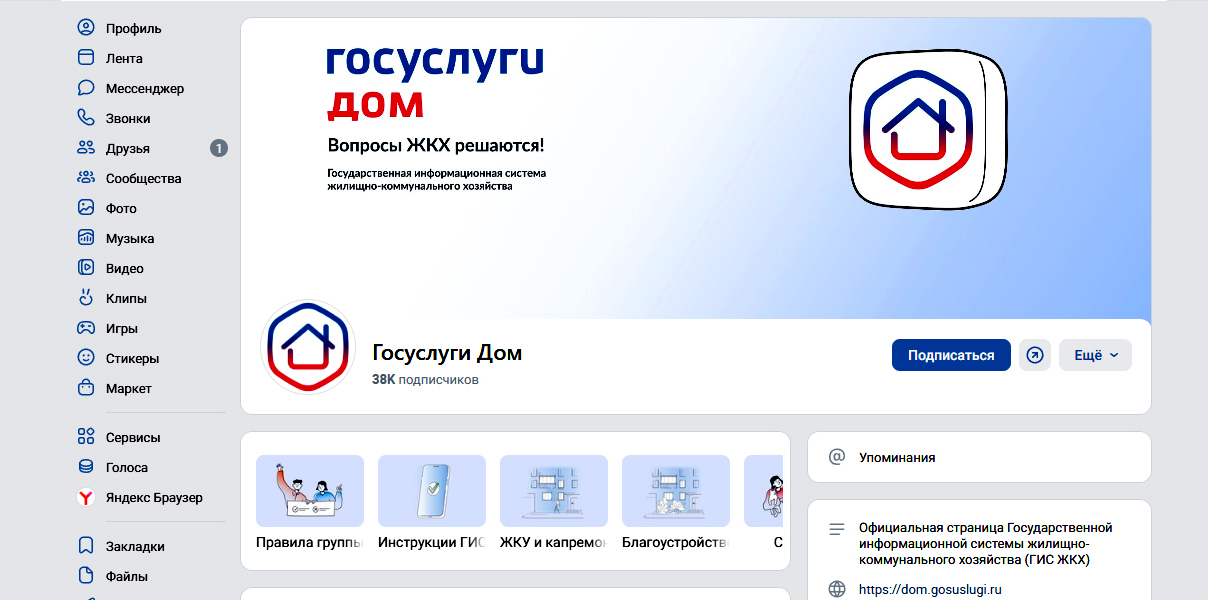Image resolution: width=1208 pixels, height=600 pixels.
Task: Open the Игры gamepad icon
Action: point(86,328)
